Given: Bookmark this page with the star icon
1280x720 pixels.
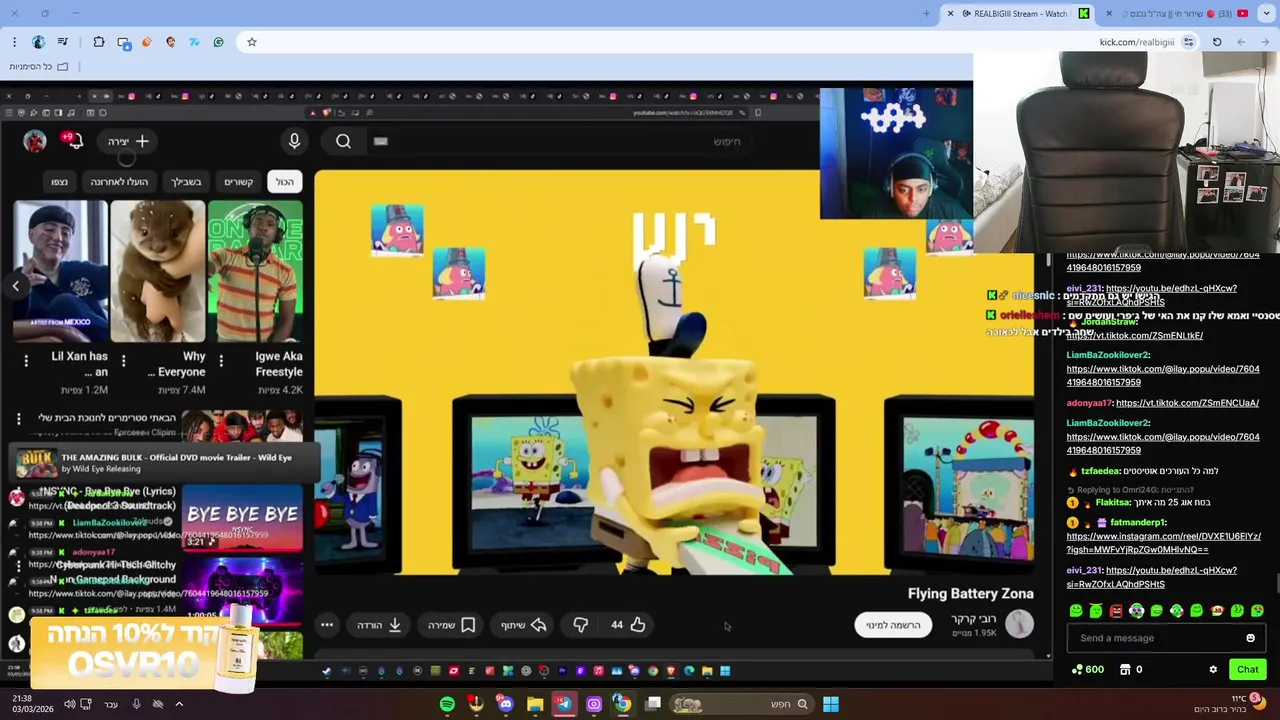Looking at the screenshot, I should click(252, 42).
